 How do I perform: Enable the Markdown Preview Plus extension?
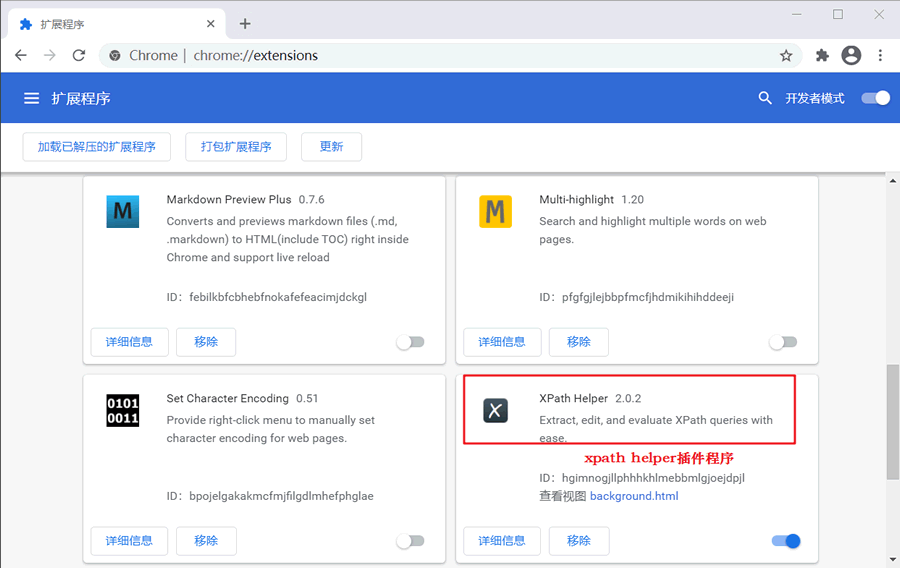tap(410, 342)
